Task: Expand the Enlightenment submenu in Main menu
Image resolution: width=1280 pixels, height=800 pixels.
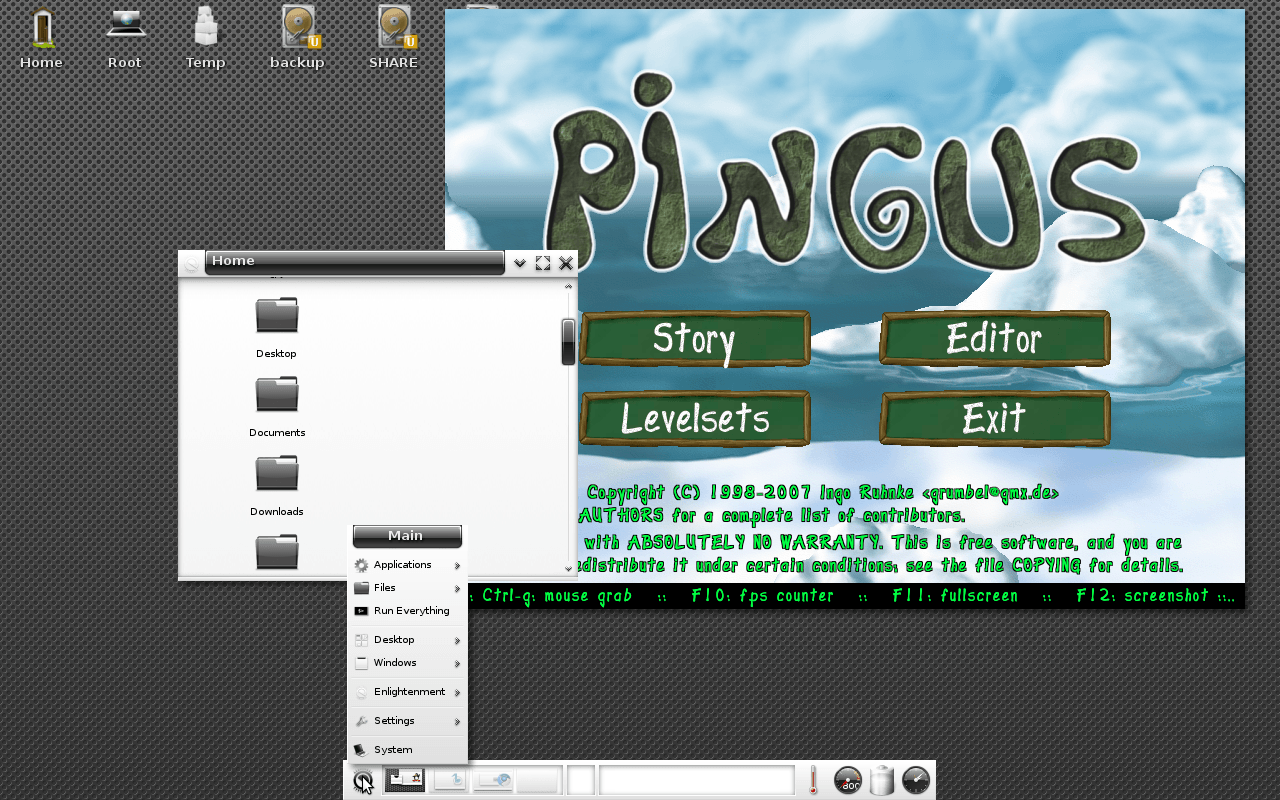Action: point(407,692)
